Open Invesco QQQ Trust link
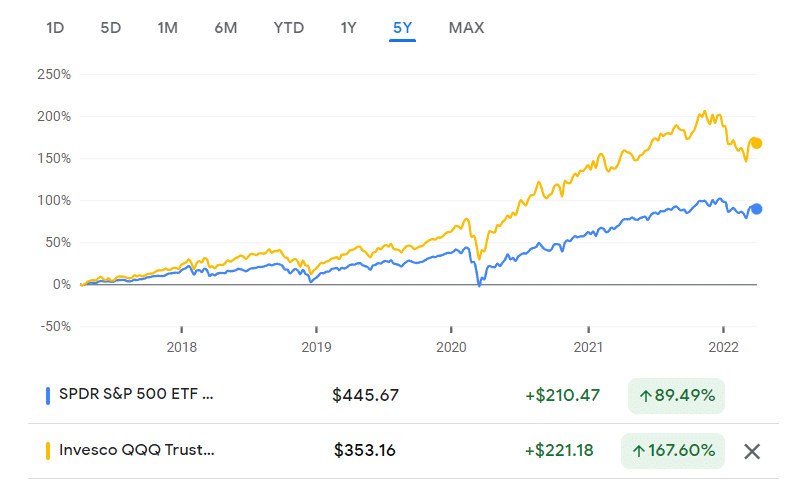Image resolution: width=809 pixels, height=490 pixels. 138,450
